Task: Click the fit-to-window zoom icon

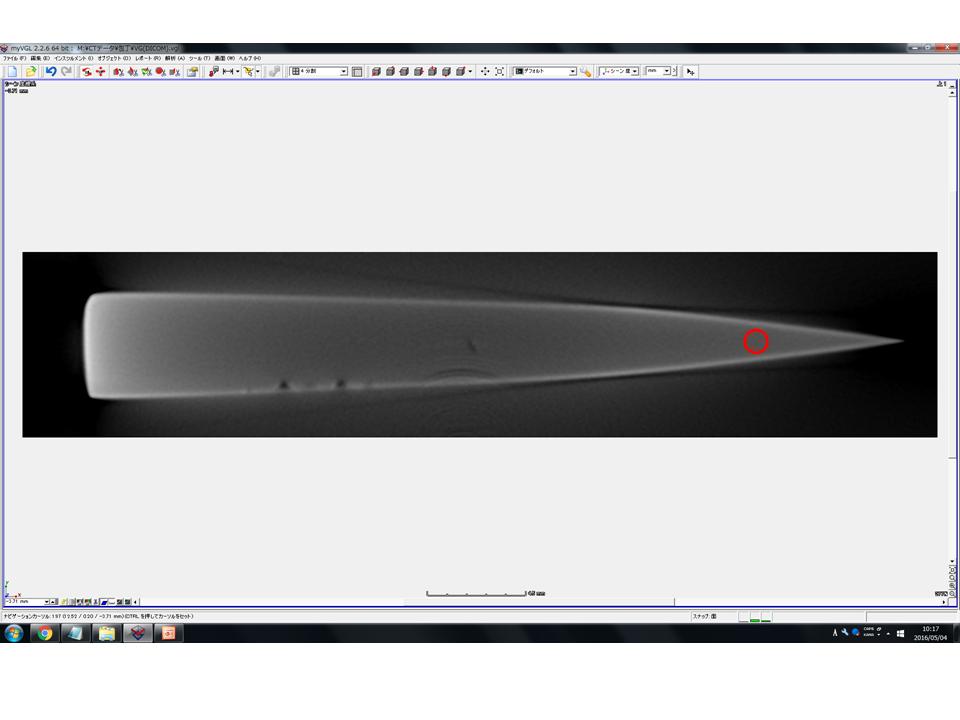Action: click(499, 72)
